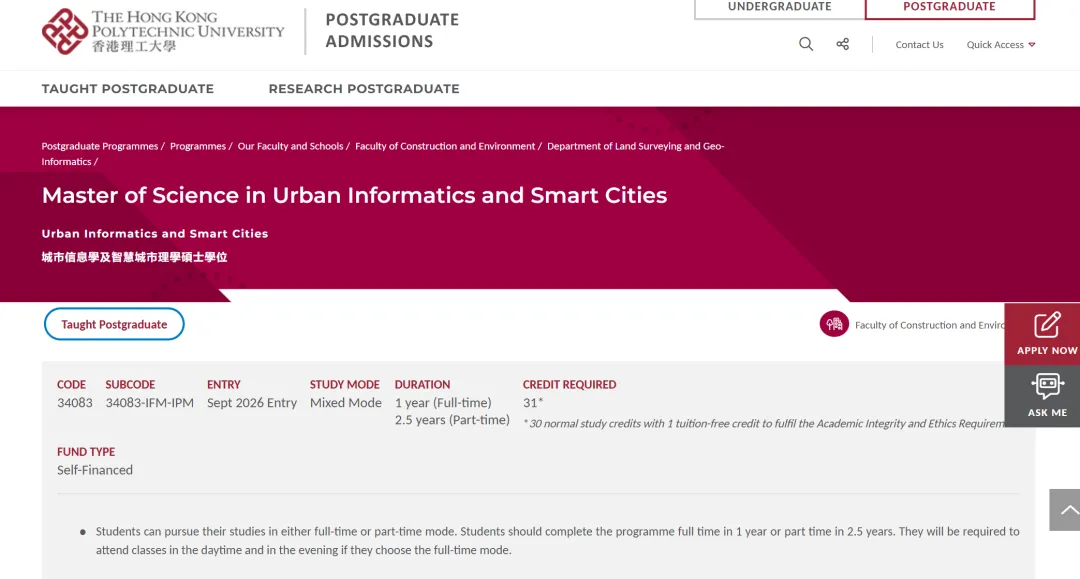Click the Postgraduate Admissions site title
The height and width of the screenshot is (579, 1080).
(x=392, y=31)
